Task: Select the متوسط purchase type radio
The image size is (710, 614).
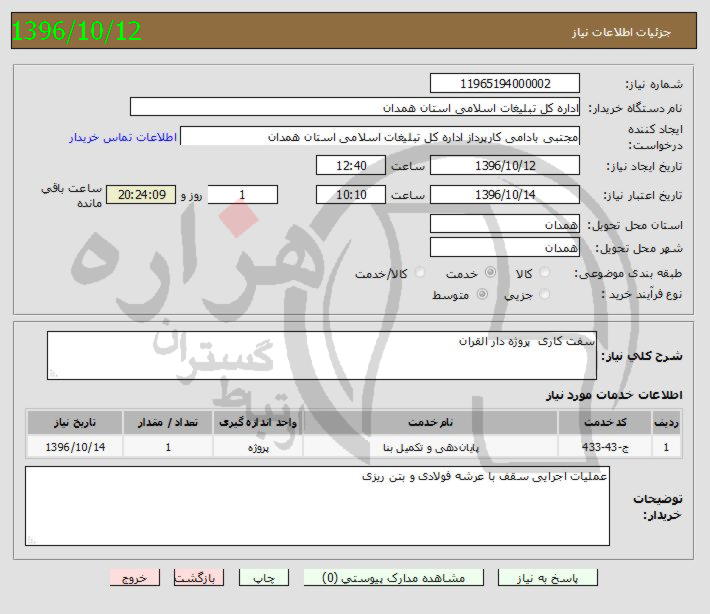Action: [482, 294]
